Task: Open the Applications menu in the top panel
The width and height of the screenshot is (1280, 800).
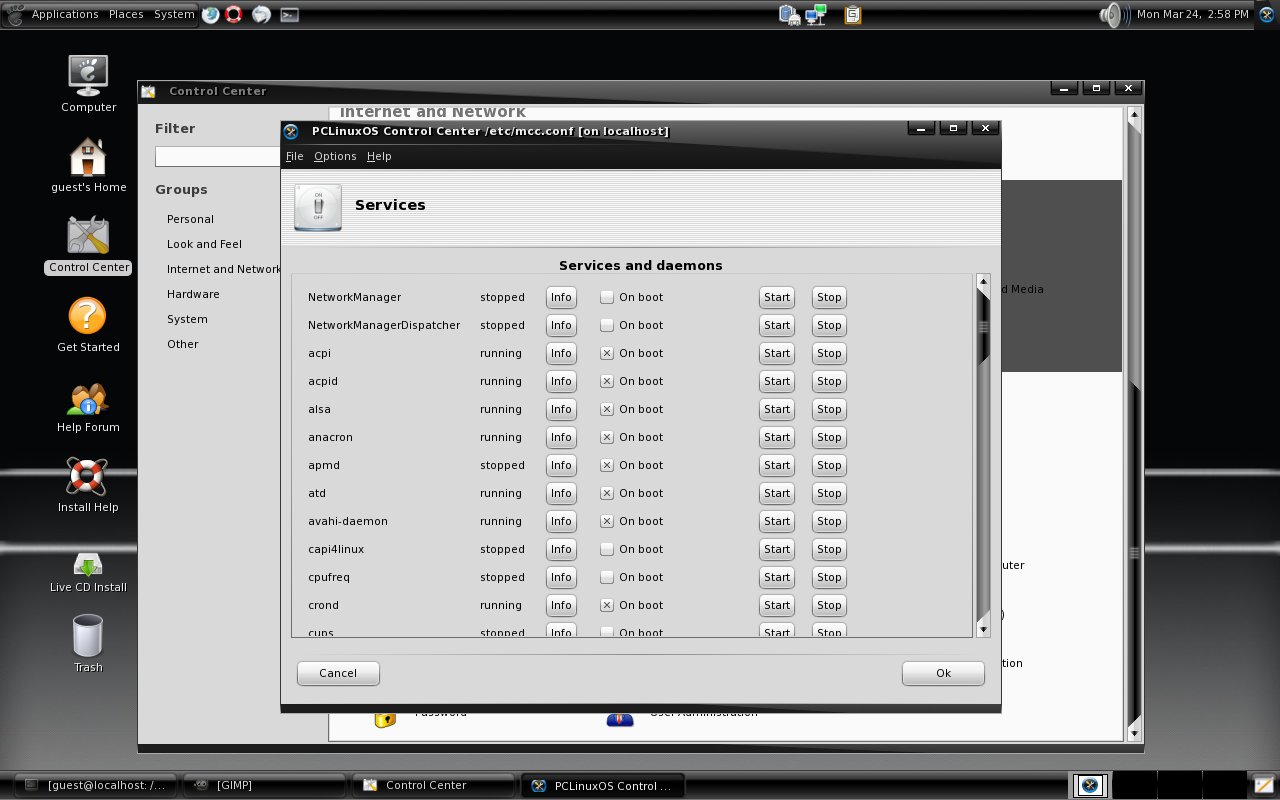Action: pyautogui.click(x=65, y=14)
